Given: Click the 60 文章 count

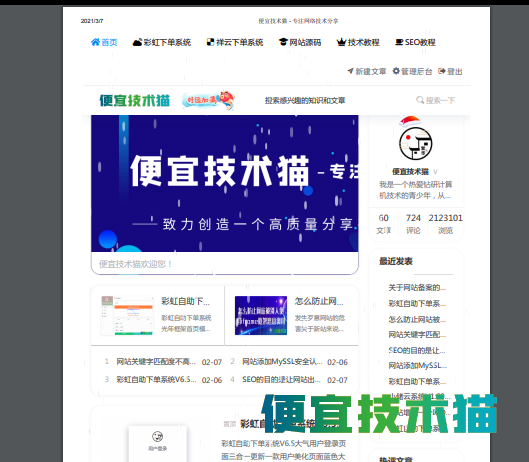Looking at the screenshot, I should (x=384, y=224).
